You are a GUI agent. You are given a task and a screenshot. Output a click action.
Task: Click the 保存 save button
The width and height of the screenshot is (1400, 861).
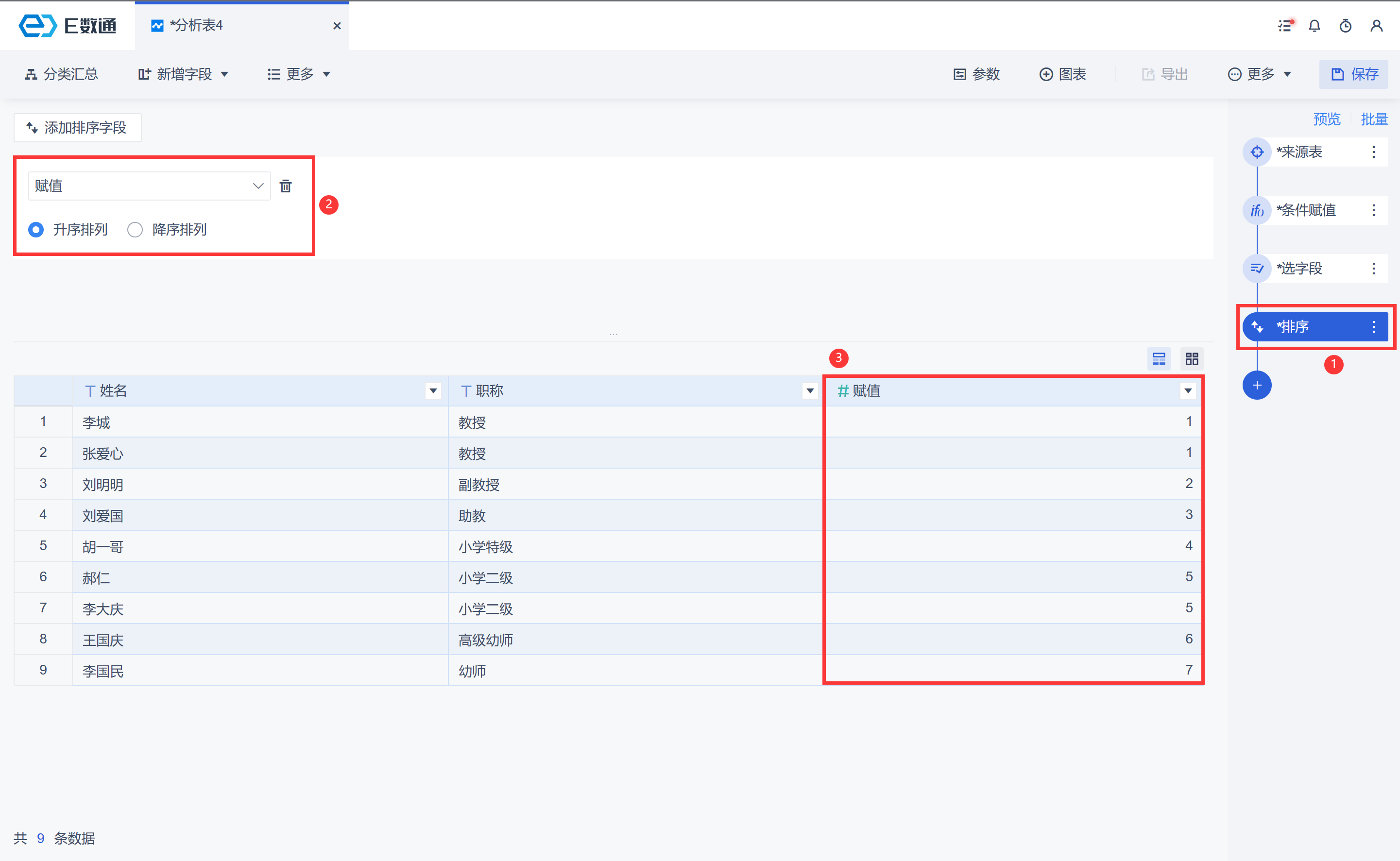tap(1354, 74)
